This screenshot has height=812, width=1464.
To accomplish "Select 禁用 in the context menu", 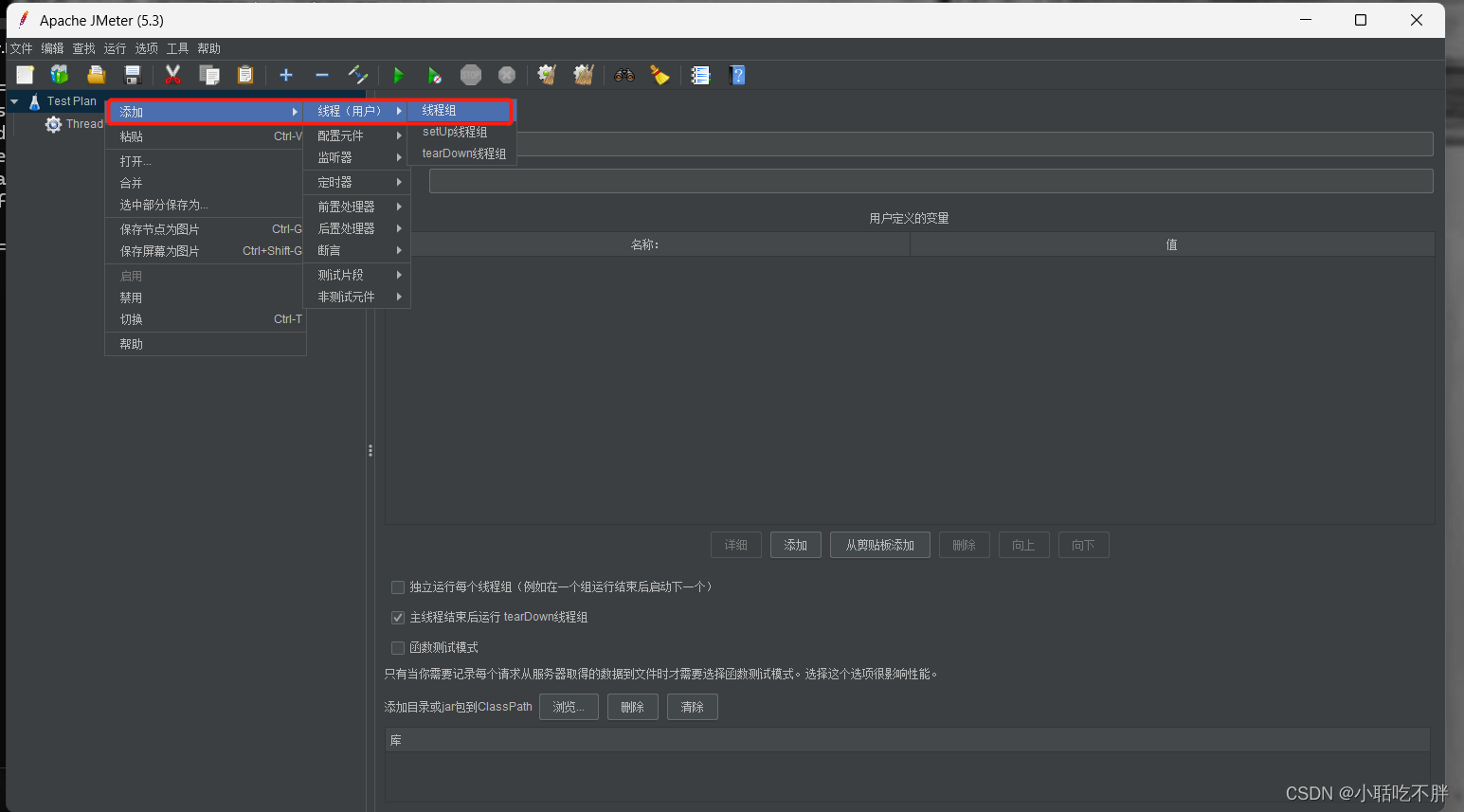I will click(x=206, y=298).
